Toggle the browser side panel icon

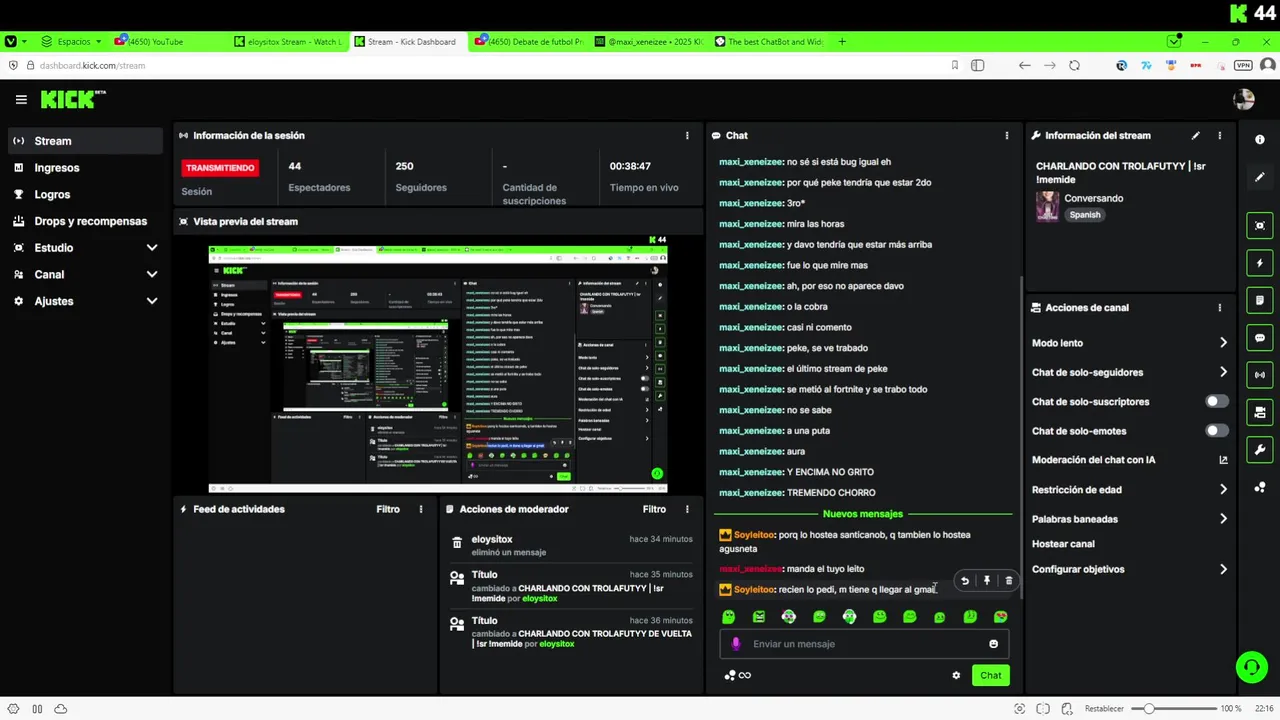click(978, 65)
